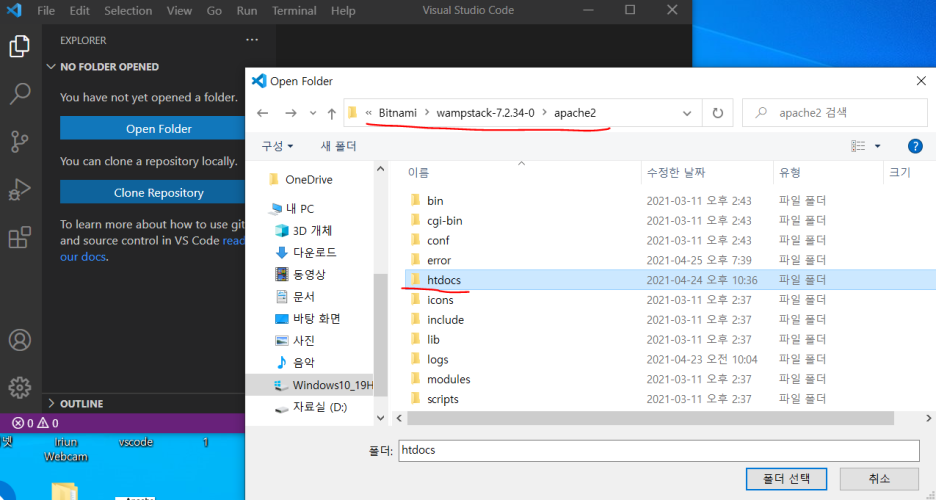Viewport: 936px width, 500px height.
Task: Open the dialog help question mark icon
Action: [x=915, y=146]
